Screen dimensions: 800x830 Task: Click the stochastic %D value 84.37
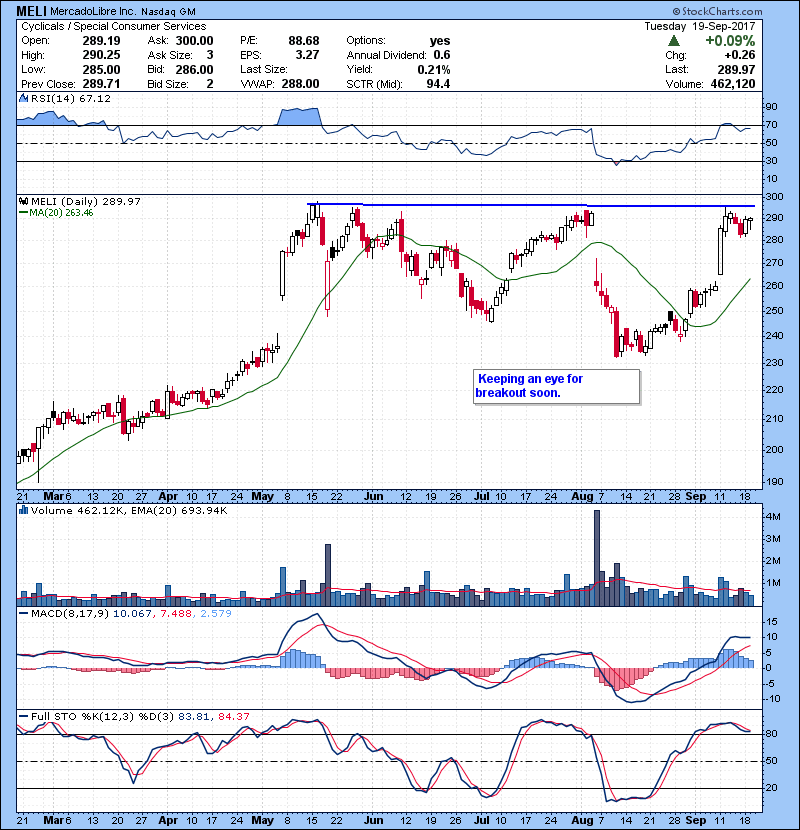(x=233, y=716)
